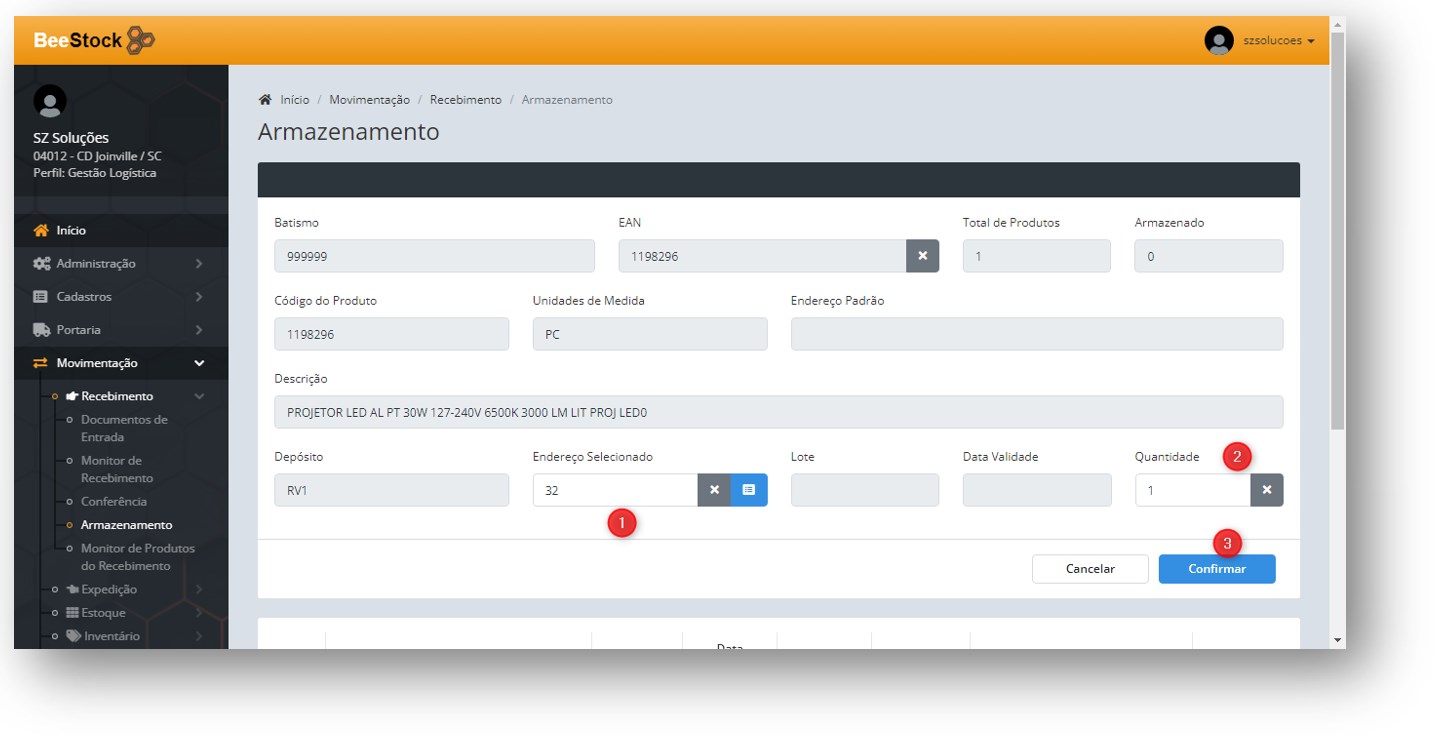This screenshot has height=741, width=1440.
Task: Click the user avatar in top bar
Action: tap(1219, 41)
